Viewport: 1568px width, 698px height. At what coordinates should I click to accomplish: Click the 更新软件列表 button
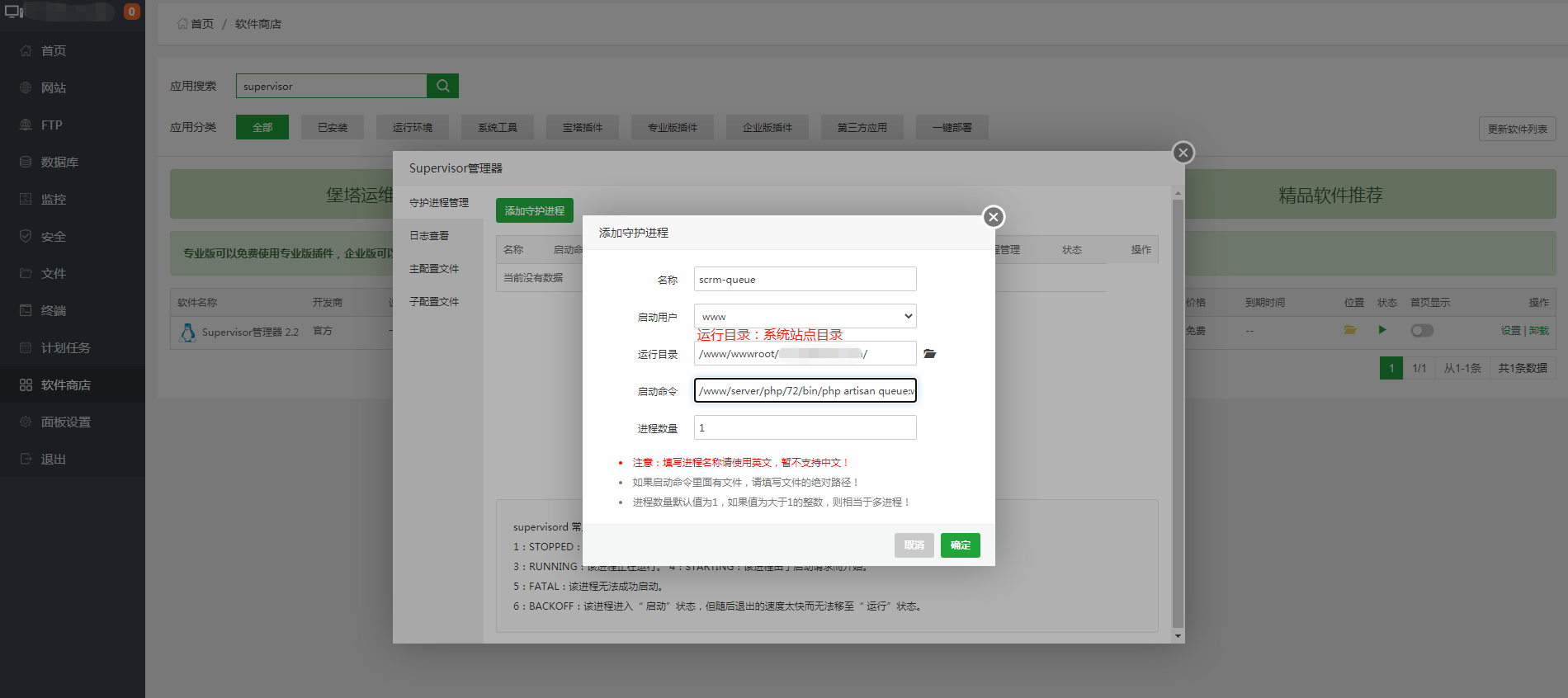(x=1518, y=129)
